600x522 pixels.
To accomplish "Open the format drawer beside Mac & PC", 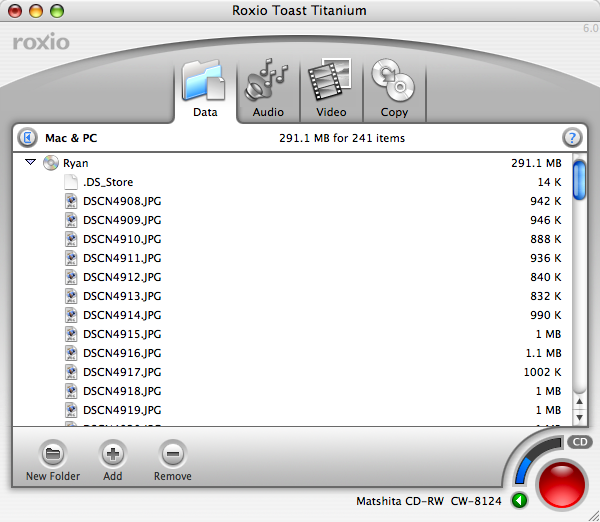I will [28, 138].
